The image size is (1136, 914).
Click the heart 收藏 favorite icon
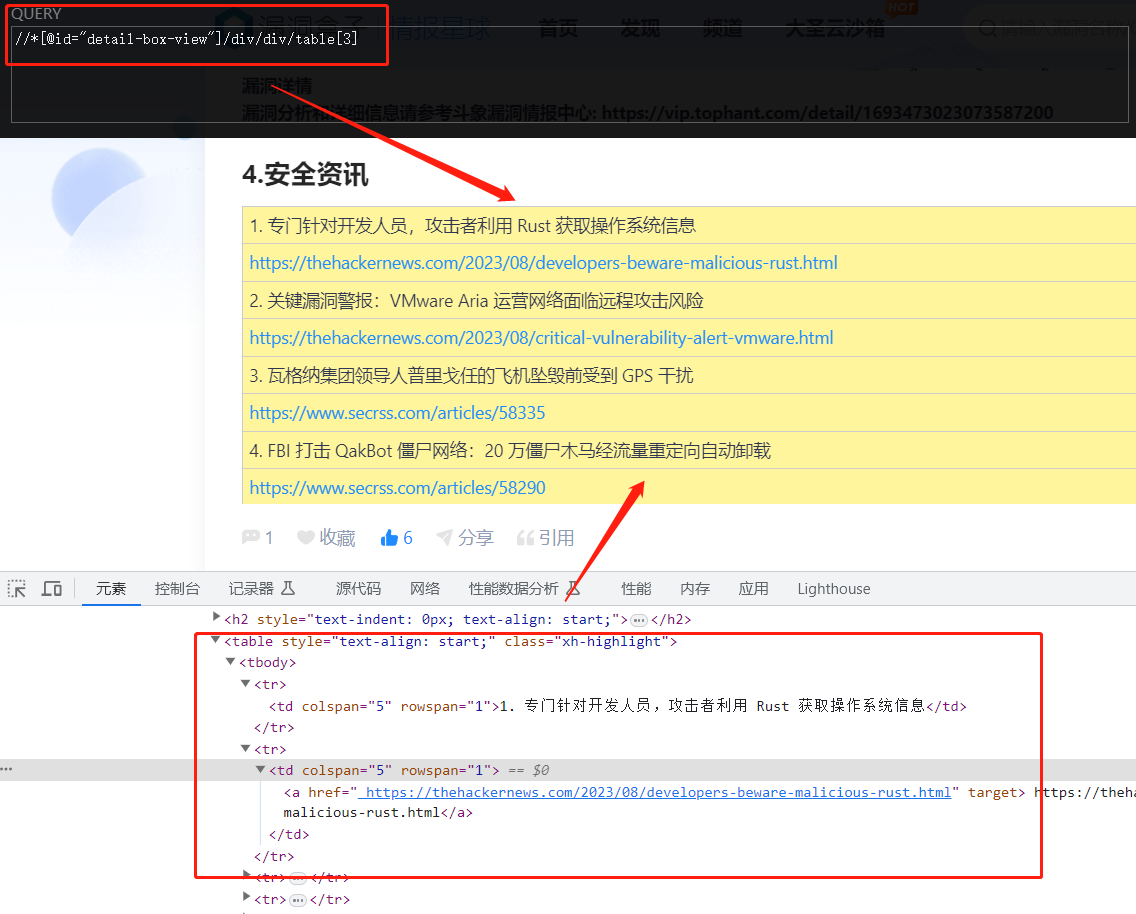pos(306,537)
